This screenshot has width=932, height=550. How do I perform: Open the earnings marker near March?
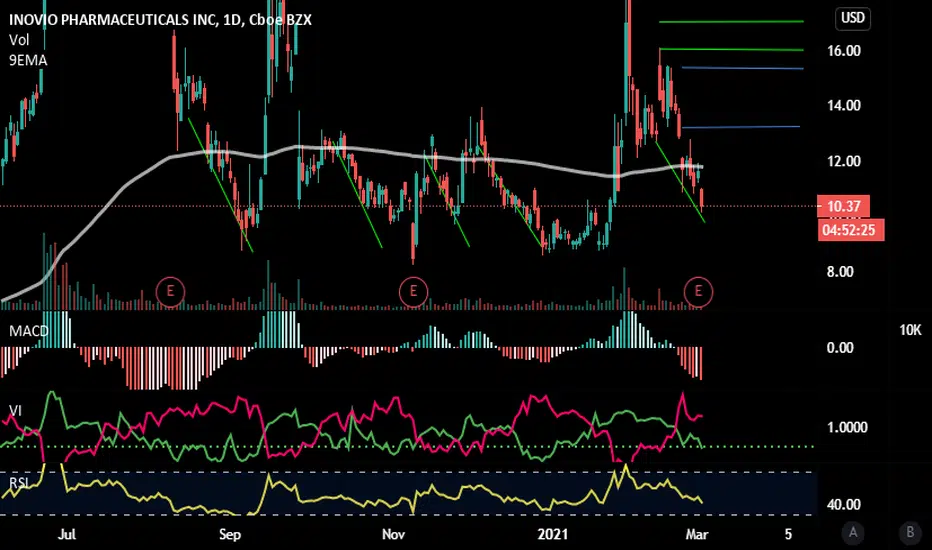[x=698, y=291]
